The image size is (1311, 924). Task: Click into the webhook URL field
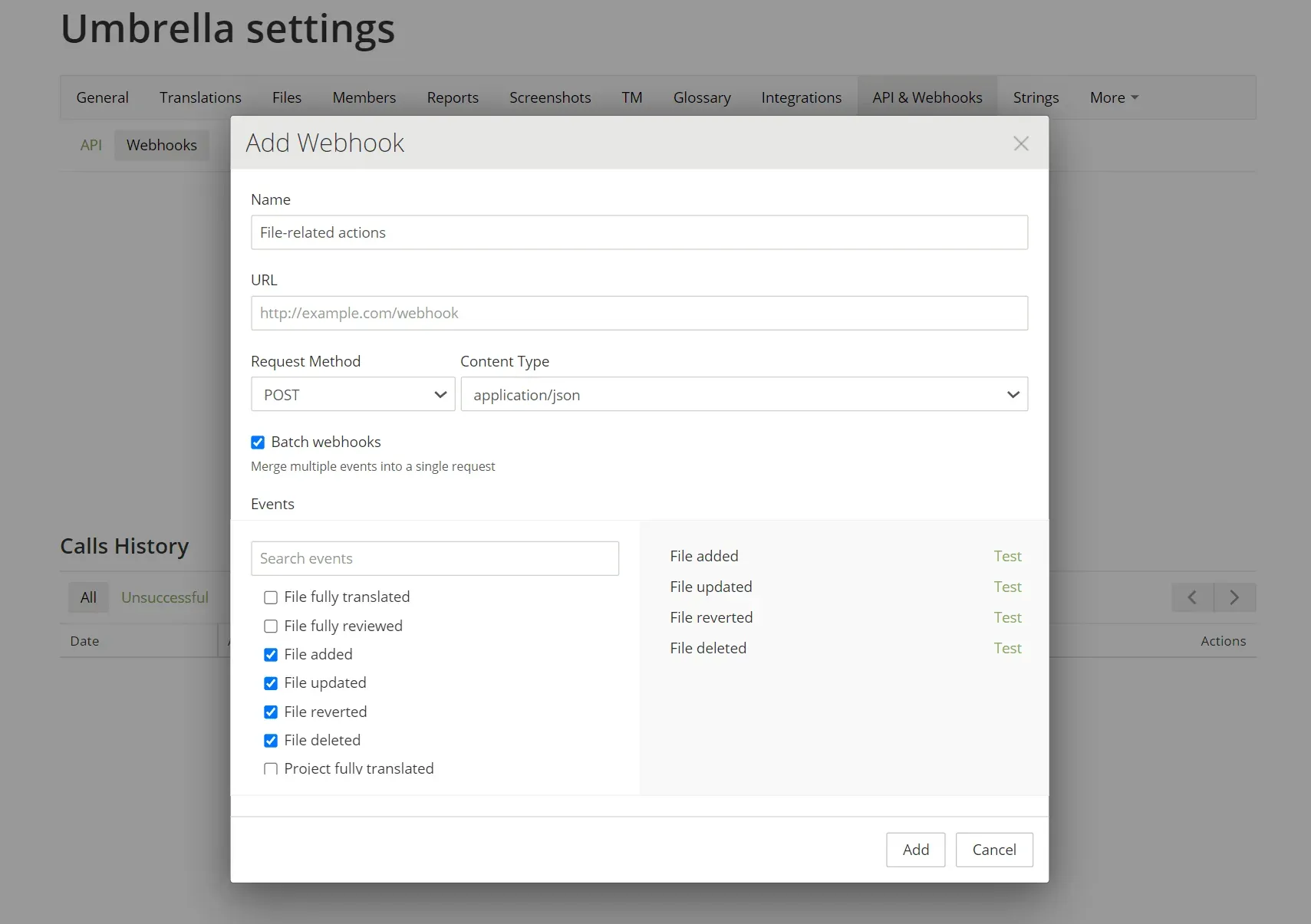(639, 313)
